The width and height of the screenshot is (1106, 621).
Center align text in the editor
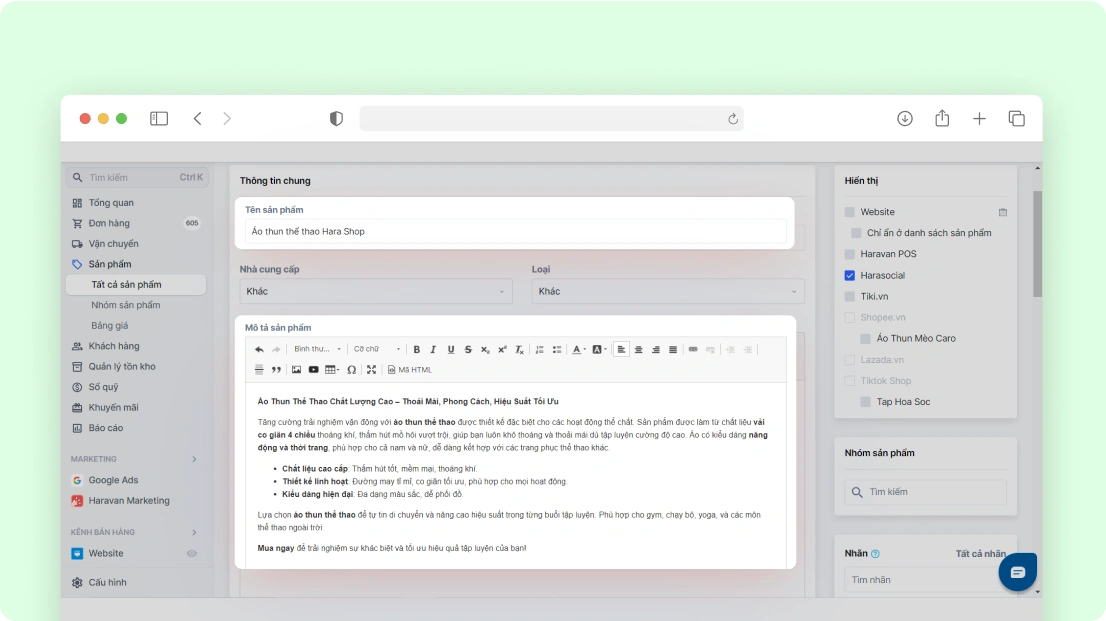tap(638, 350)
